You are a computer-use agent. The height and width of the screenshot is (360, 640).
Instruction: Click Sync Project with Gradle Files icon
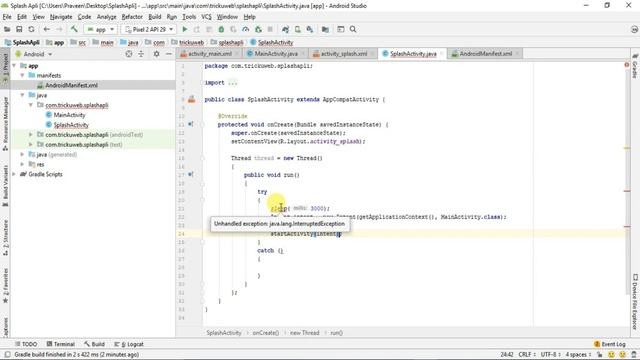(x=285, y=29)
